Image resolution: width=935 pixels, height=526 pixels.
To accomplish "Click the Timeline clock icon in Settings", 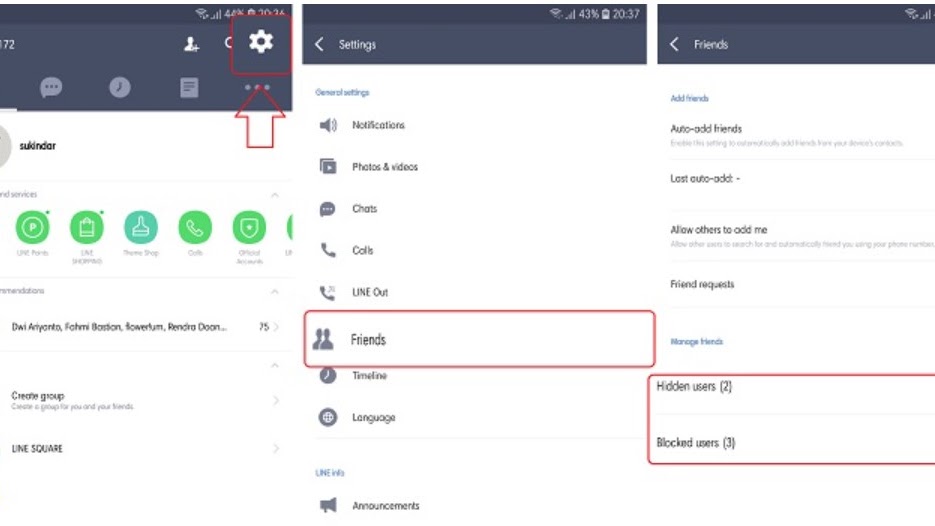I will click(327, 376).
